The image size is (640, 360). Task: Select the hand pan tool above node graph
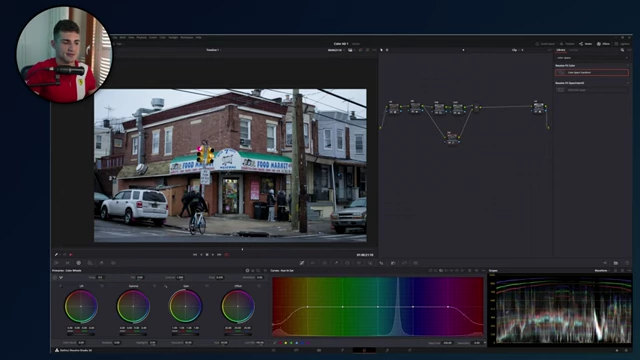pos(387,50)
